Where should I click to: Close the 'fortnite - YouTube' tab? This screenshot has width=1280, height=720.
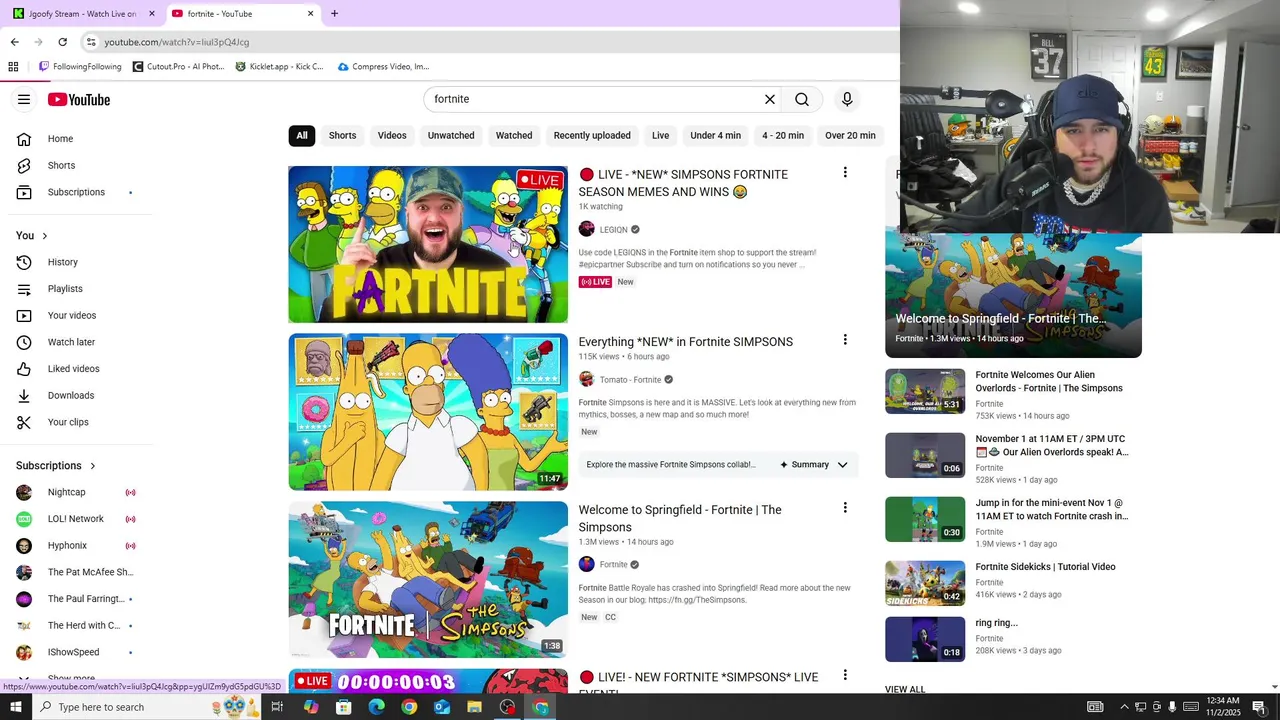[x=310, y=14]
